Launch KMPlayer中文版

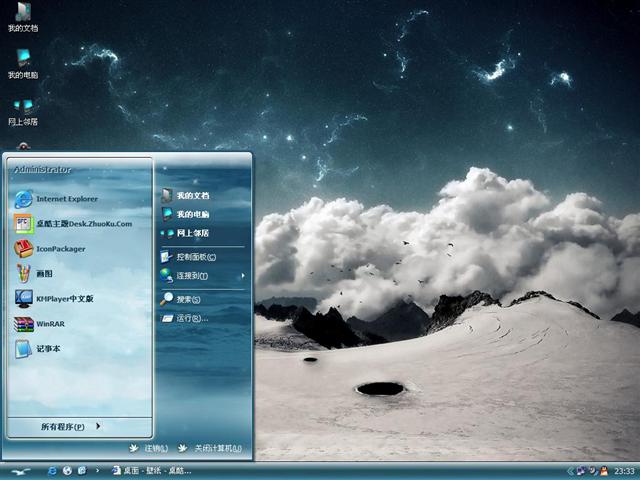click(64, 298)
